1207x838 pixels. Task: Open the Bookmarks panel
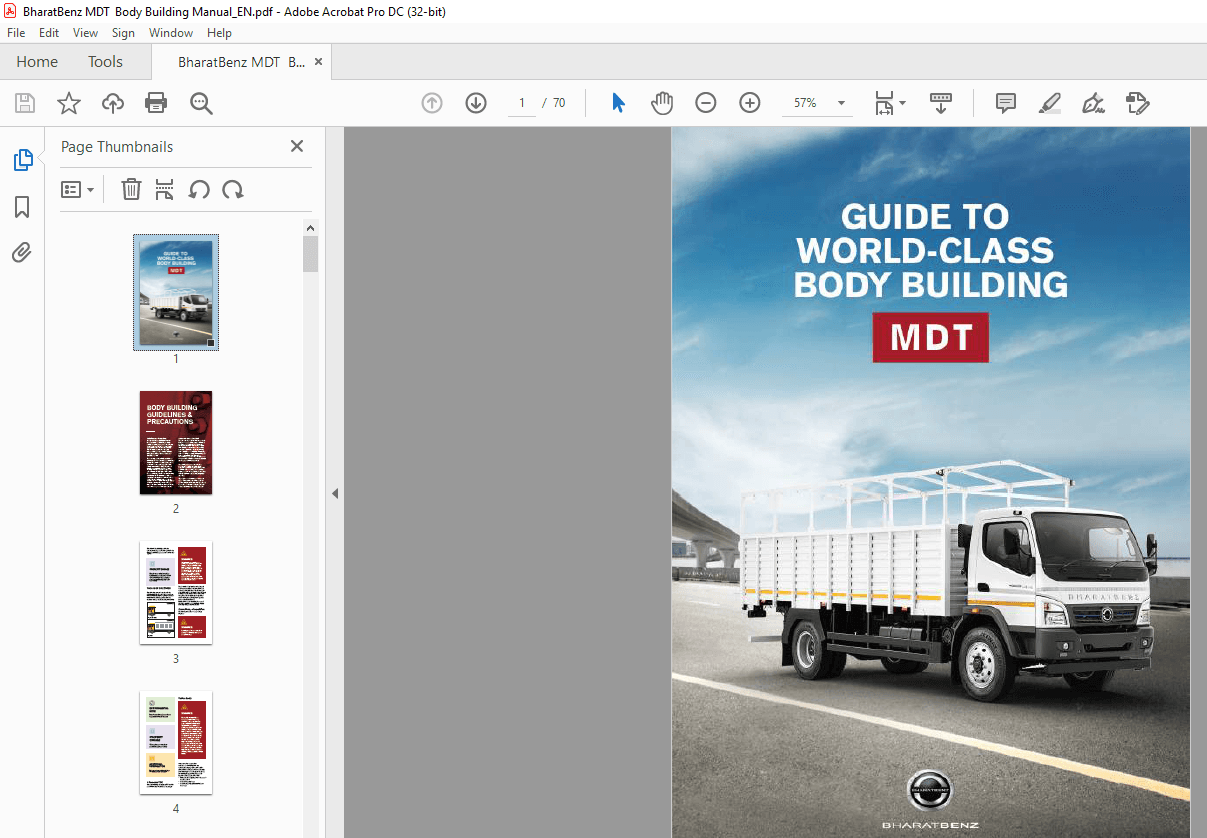[22, 206]
